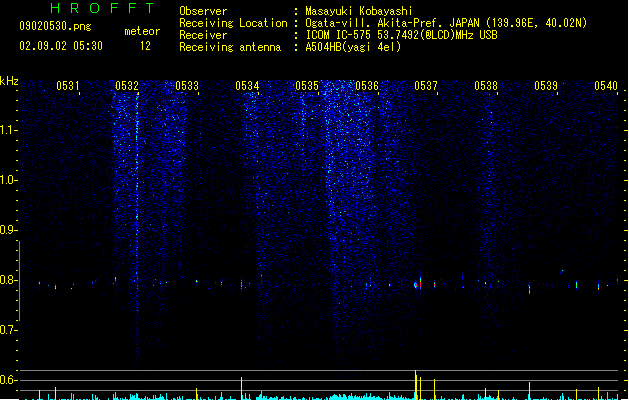Click the 0.7 frequency axis label
This screenshot has height=400, width=629.
pyautogui.click(x=8, y=330)
